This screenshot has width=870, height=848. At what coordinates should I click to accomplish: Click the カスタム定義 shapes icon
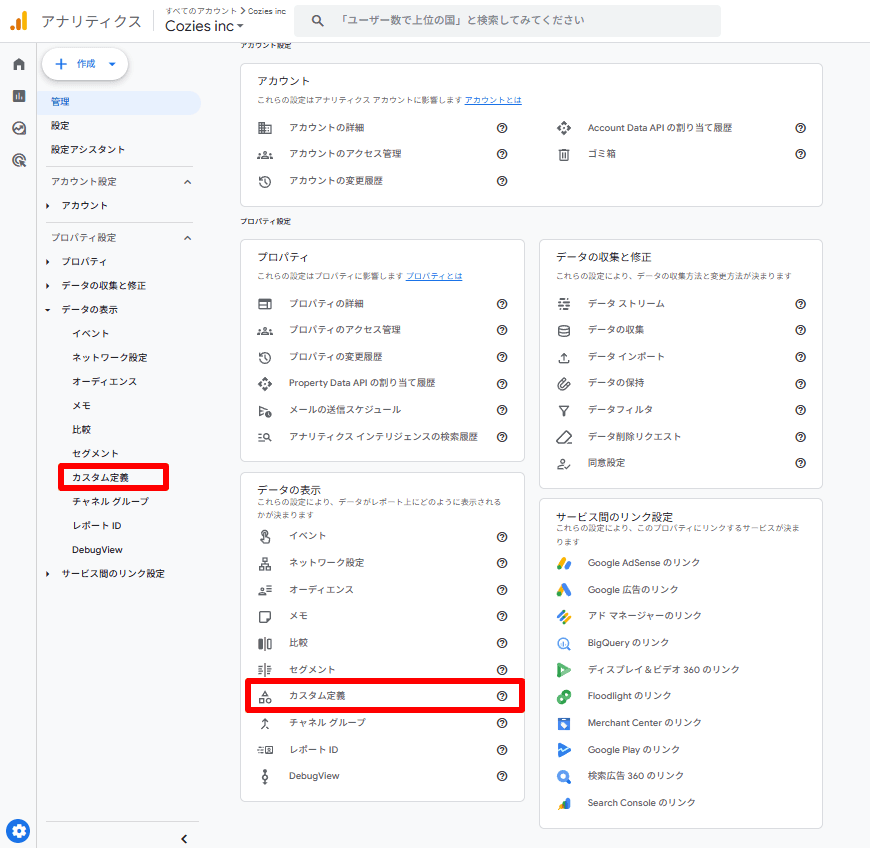click(265, 696)
